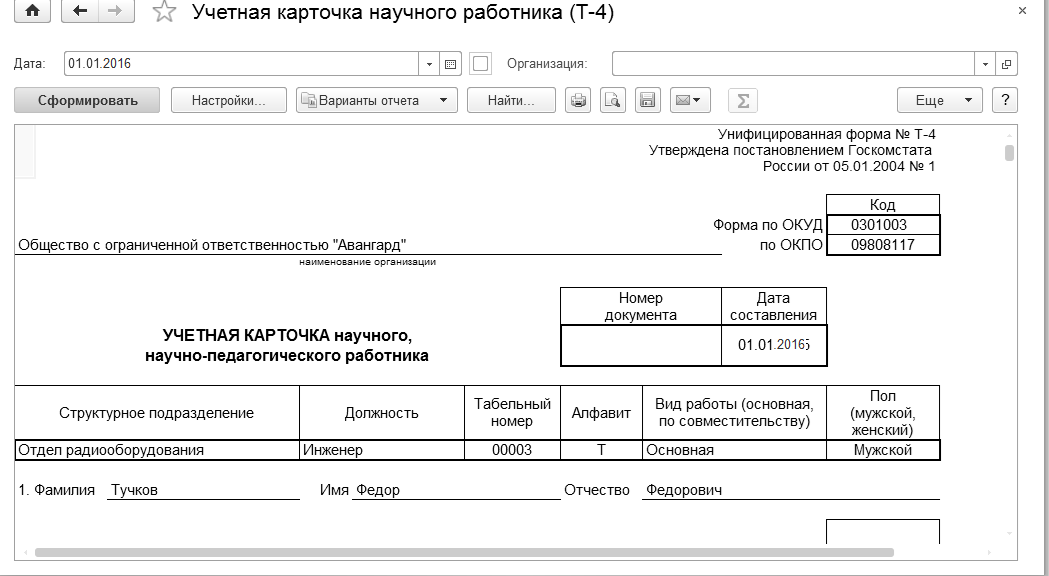Select alphabet cell with letter Т

click(x=601, y=450)
